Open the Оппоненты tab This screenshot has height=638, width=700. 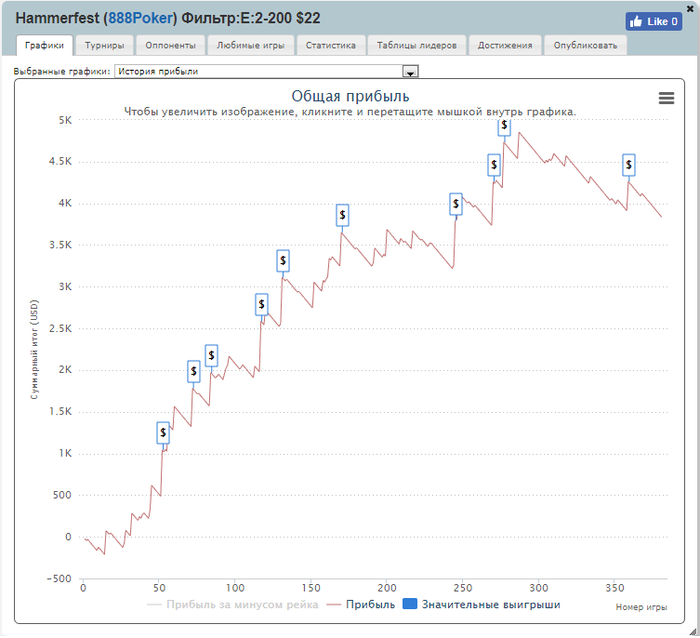(170, 46)
